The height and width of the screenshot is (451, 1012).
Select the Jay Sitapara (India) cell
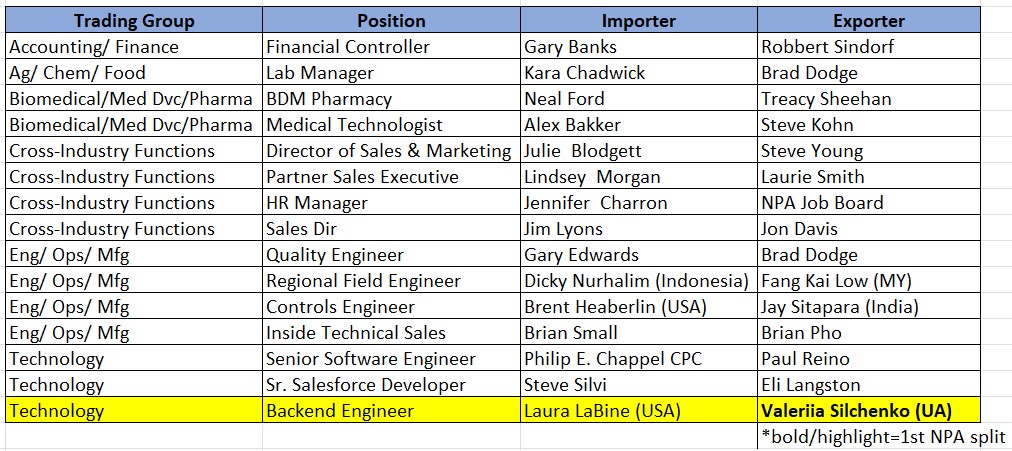coord(840,307)
